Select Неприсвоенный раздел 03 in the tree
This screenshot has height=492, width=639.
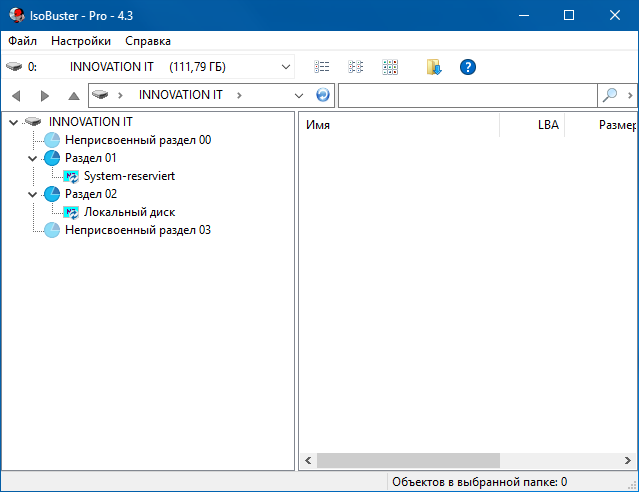[x=138, y=230]
